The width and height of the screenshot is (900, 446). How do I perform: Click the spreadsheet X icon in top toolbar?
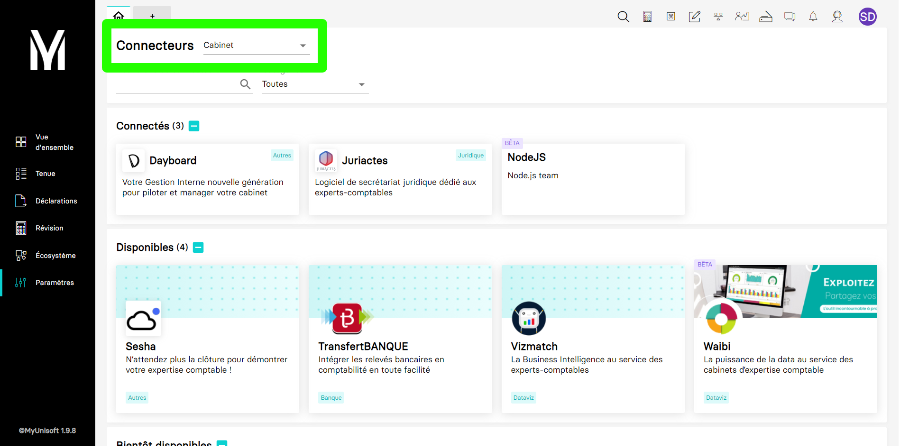tap(670, 17)
